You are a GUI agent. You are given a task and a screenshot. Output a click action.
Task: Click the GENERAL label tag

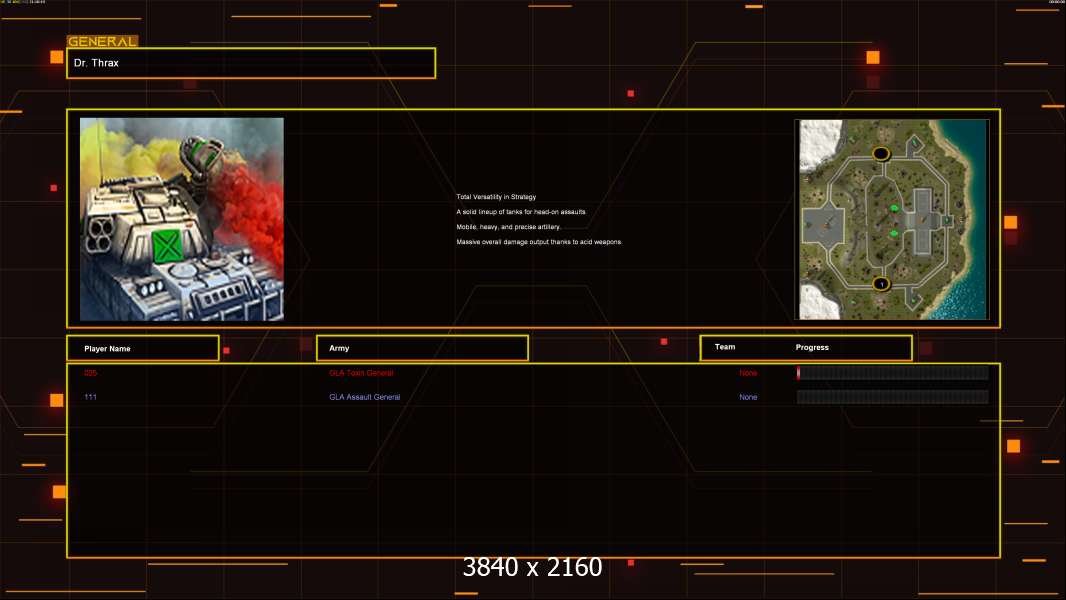[x=102, y=41]
